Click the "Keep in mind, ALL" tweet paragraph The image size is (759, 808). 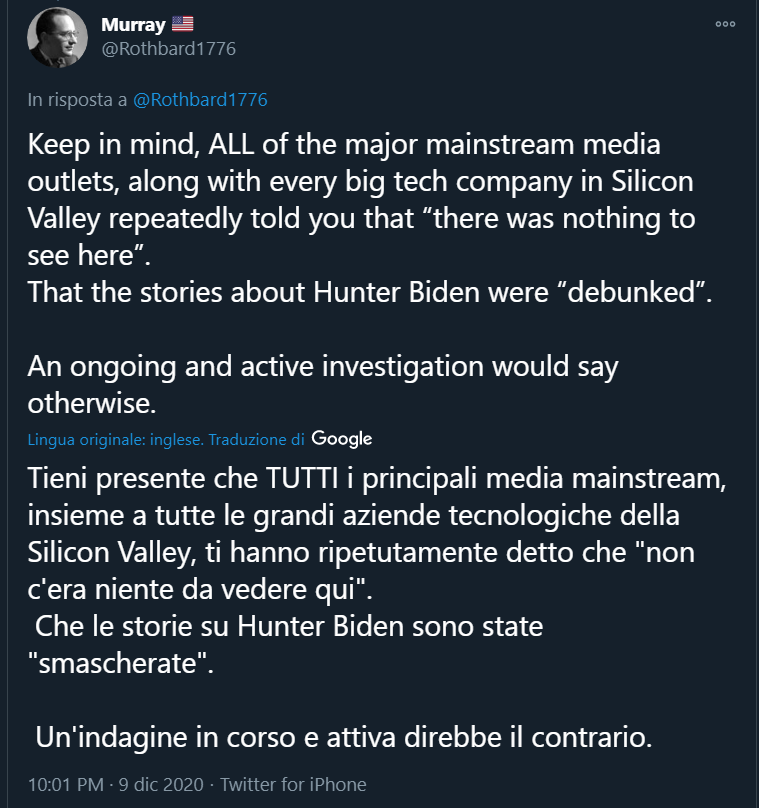(362, 199)
